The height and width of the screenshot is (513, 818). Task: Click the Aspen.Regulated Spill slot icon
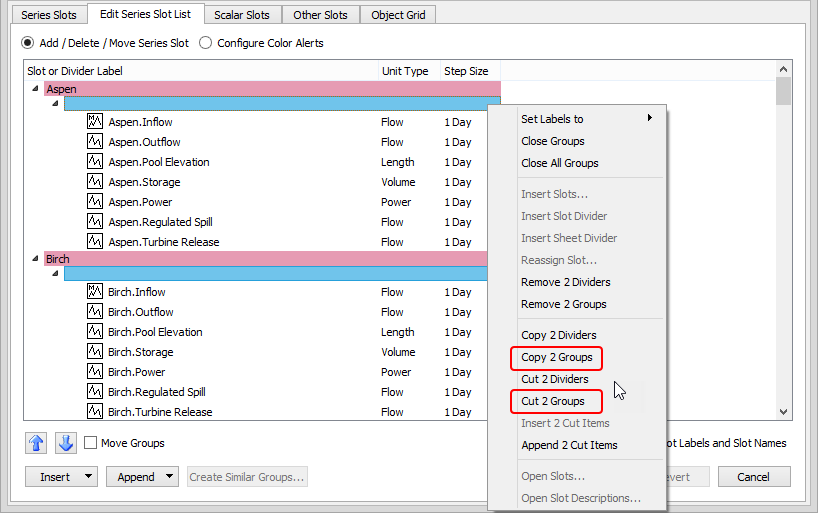pyautogui.click(x=96, y=222)
